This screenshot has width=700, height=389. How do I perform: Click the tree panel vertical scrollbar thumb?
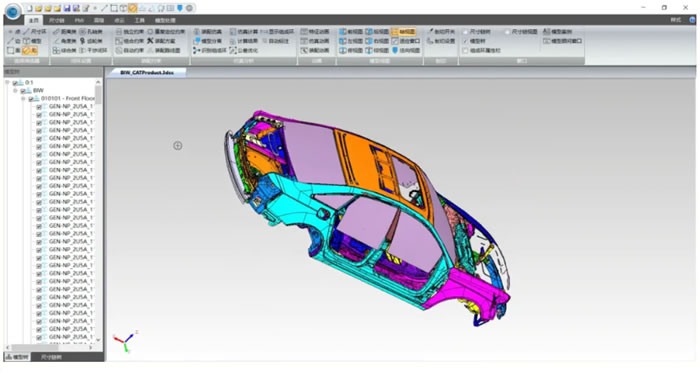tap(98, 95)
